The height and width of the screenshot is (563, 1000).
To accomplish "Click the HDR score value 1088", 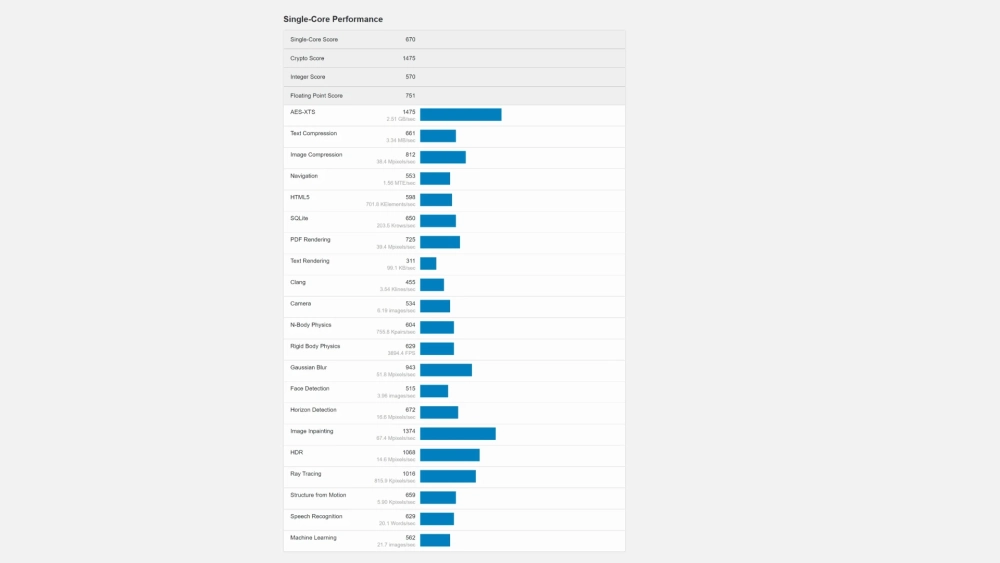I will (x=409, y=452).
